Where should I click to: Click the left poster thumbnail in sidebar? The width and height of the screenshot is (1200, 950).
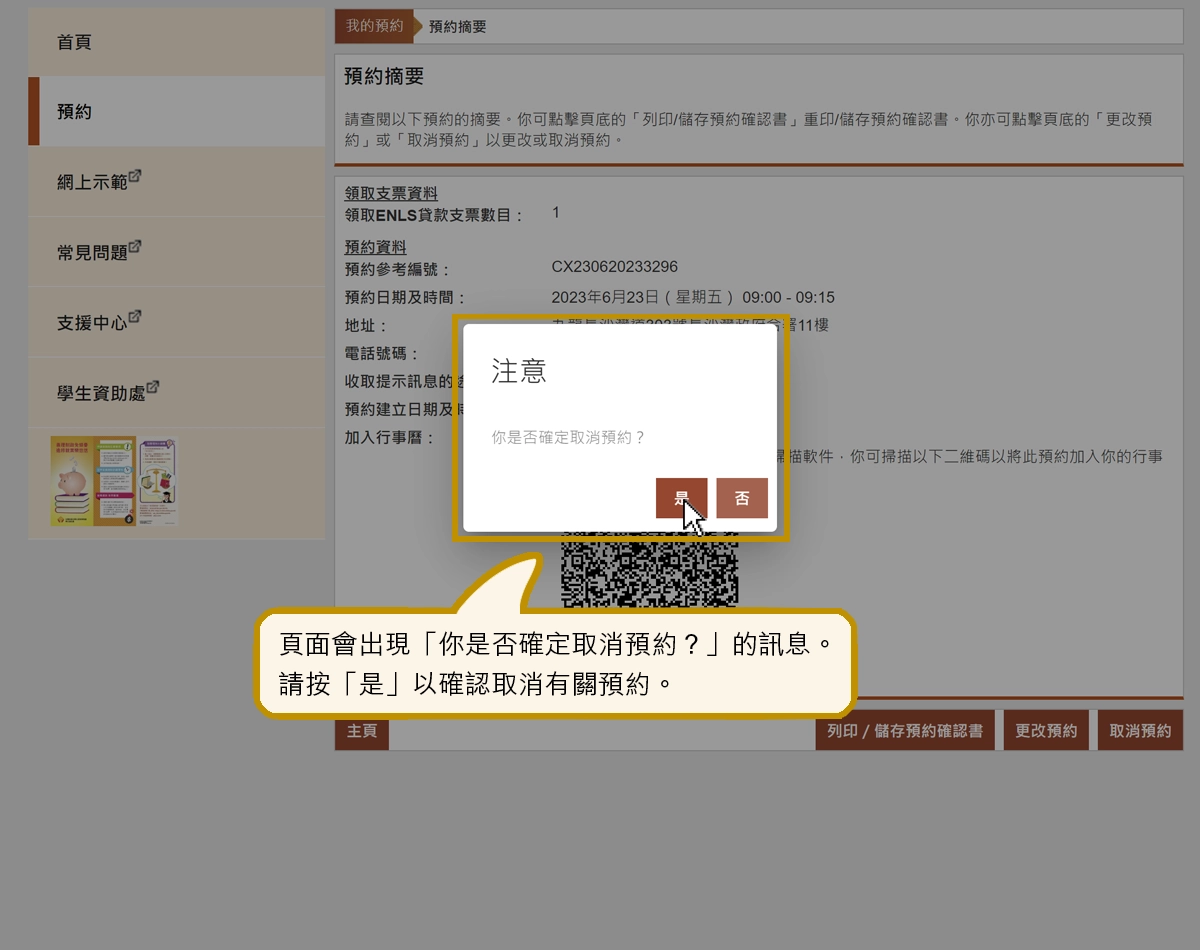pyautogui.click(x=93, y=480)
